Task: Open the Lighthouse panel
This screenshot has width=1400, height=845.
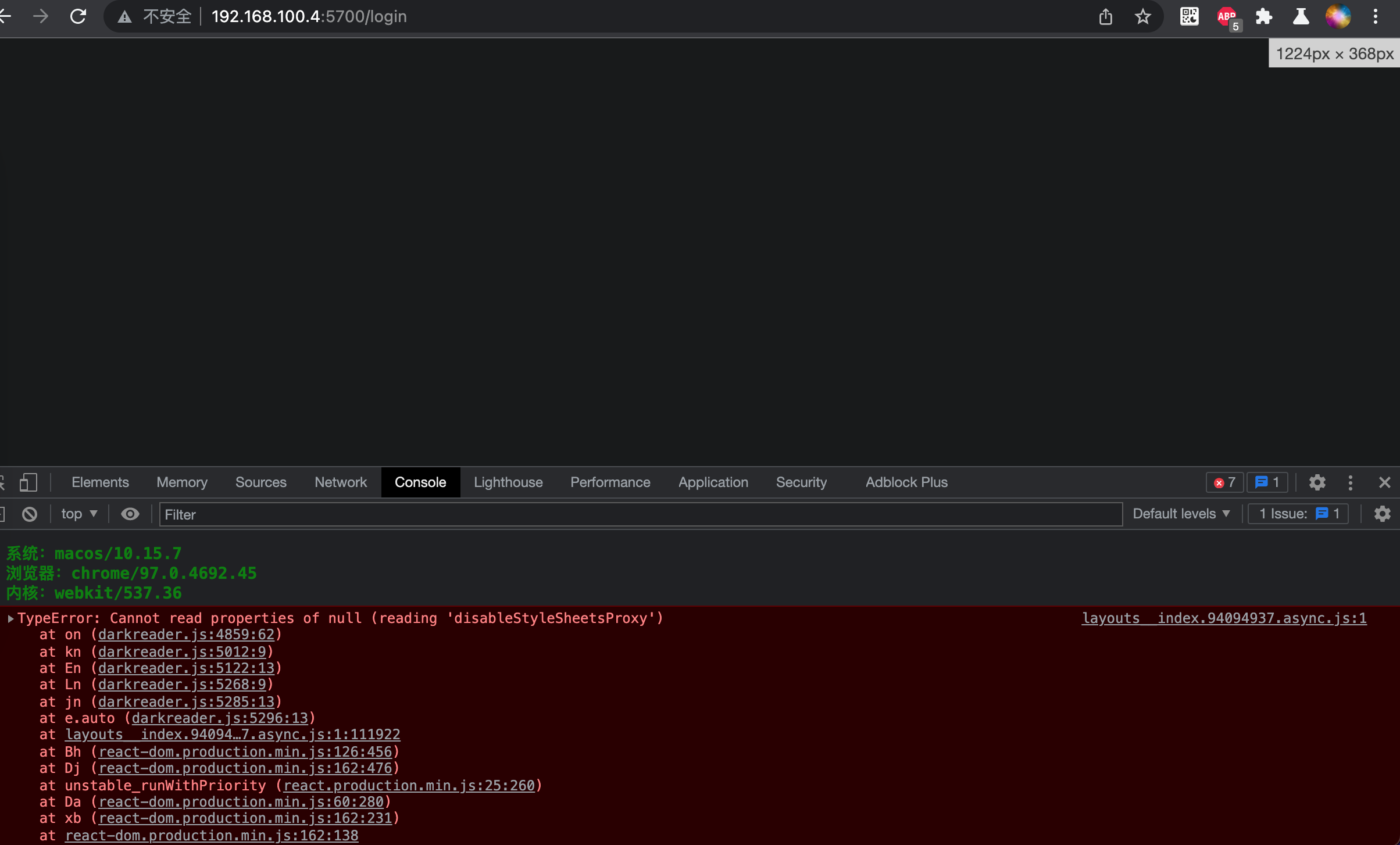Action: point(508,482)
